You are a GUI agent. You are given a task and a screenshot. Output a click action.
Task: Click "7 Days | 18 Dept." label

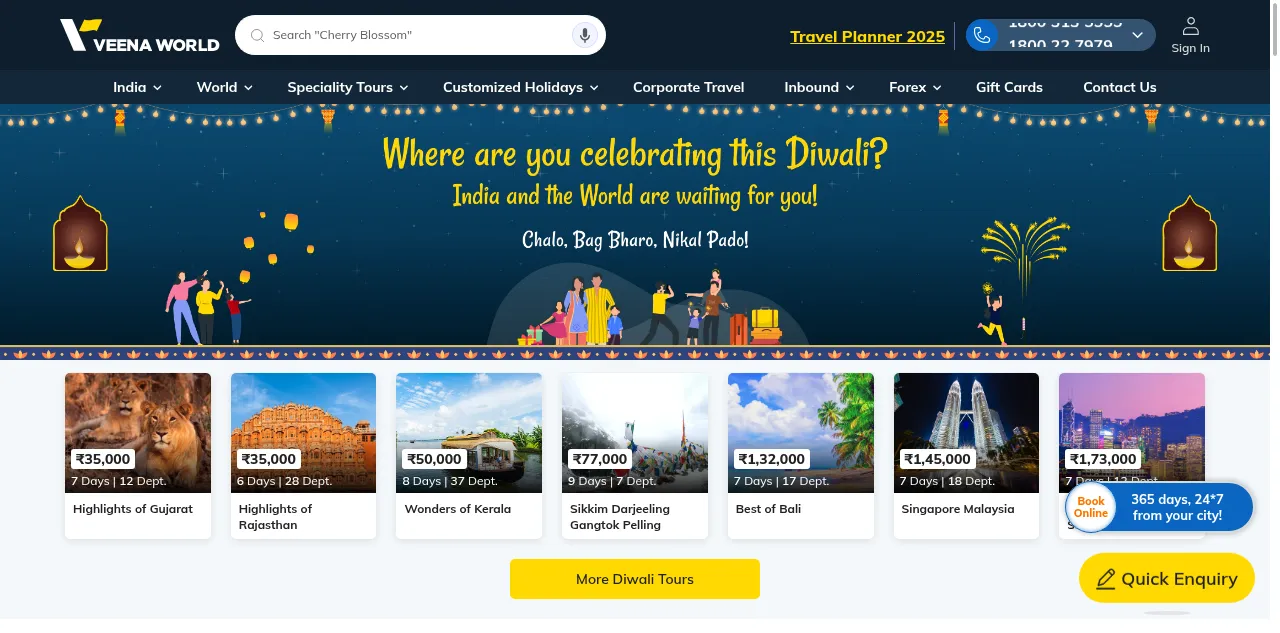[947, 481]
